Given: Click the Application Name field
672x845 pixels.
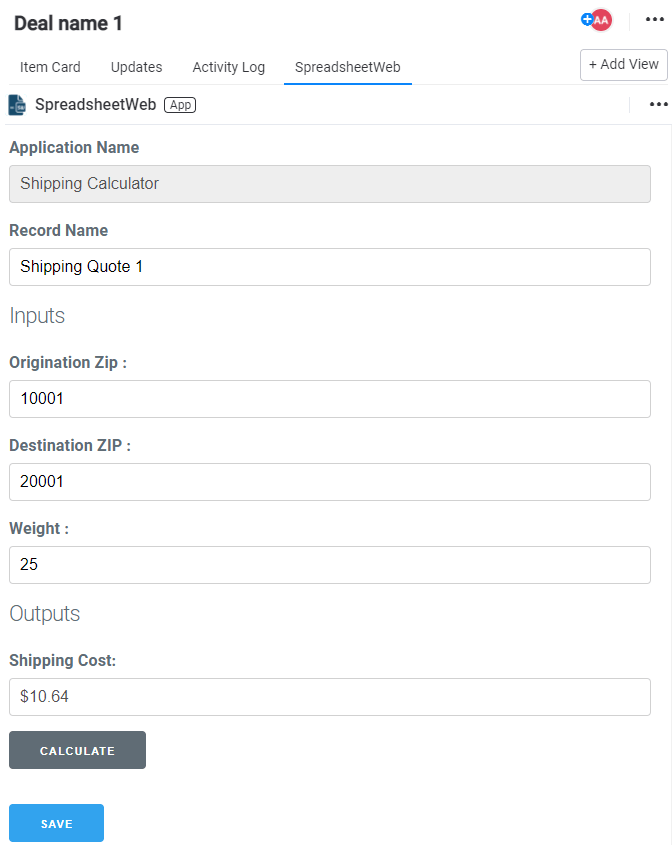Looking at the screenshot, I should (330, 184).
